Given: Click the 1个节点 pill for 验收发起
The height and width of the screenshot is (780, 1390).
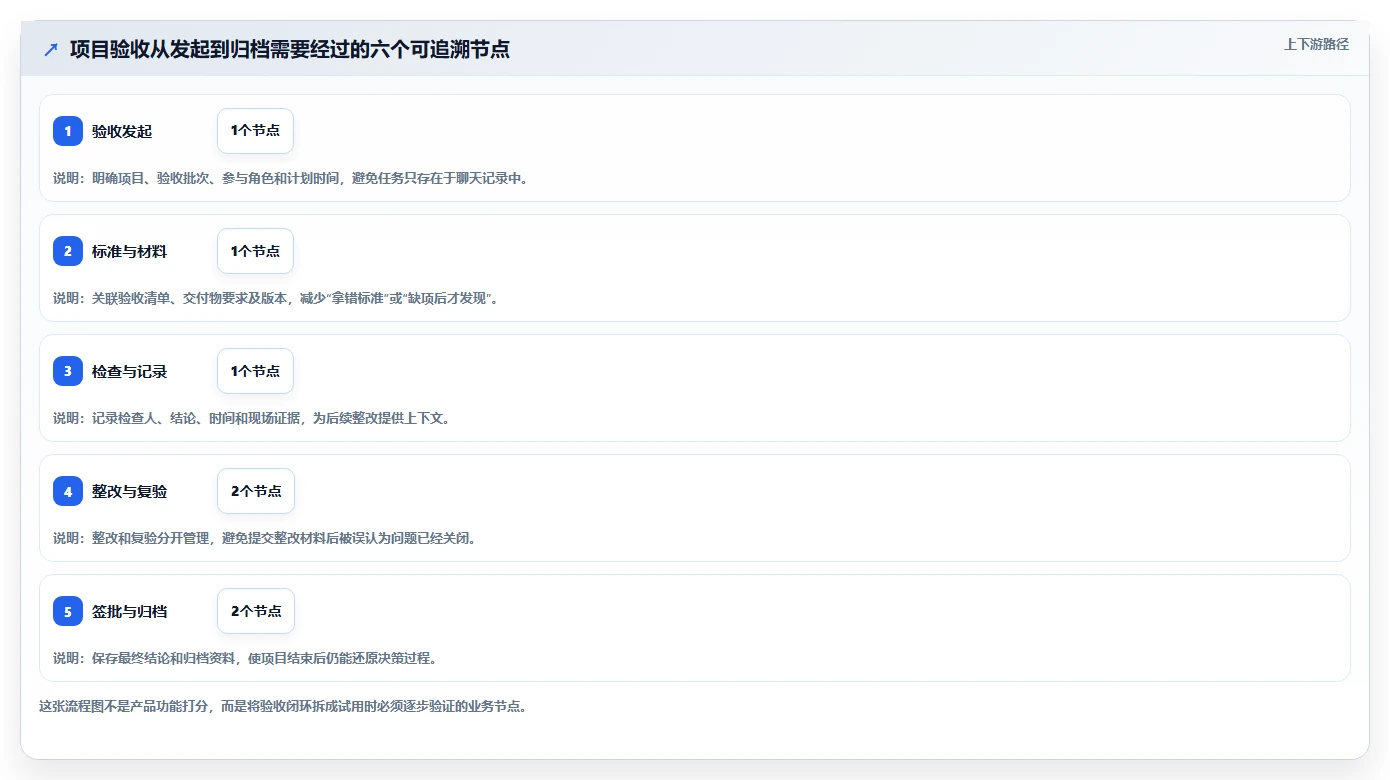Looking at the screenshot, I should click(x=255, y=131).
